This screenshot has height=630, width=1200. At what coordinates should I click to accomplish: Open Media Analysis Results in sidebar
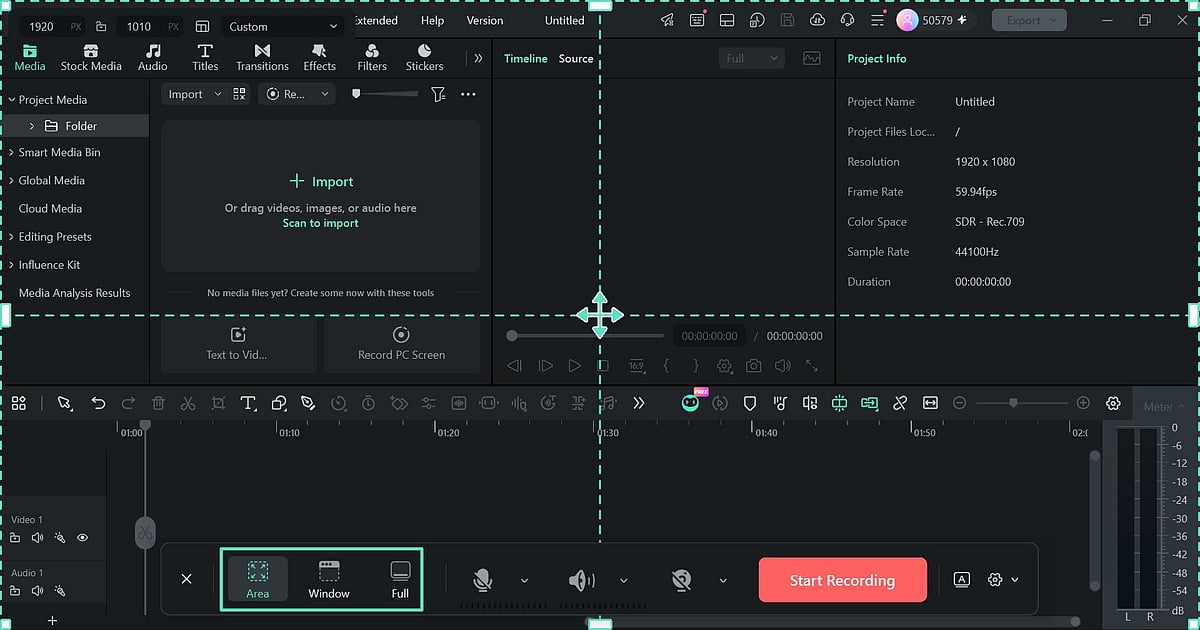coord(75,293)
